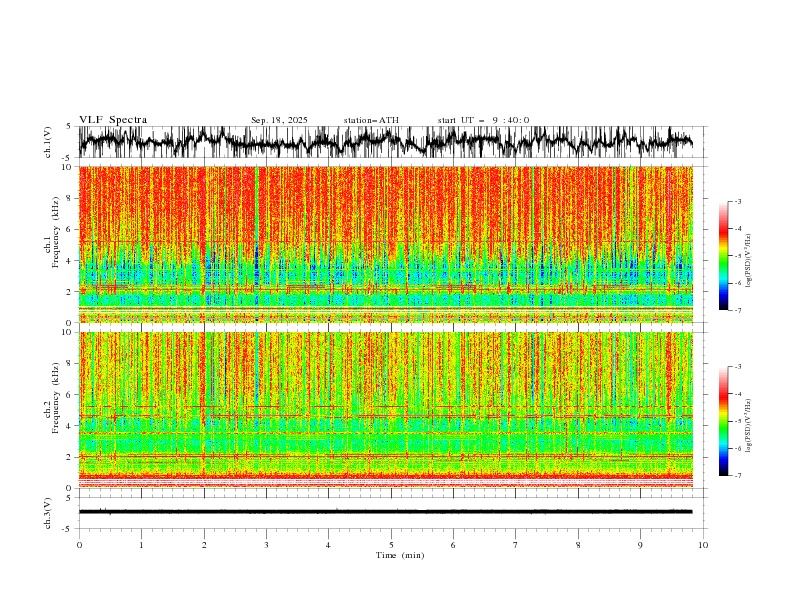The width and height of the screenshot is (792, 612).
Task: Click the "-5" tick on ch.3(V) axis
Action: [x=68, y=529]
